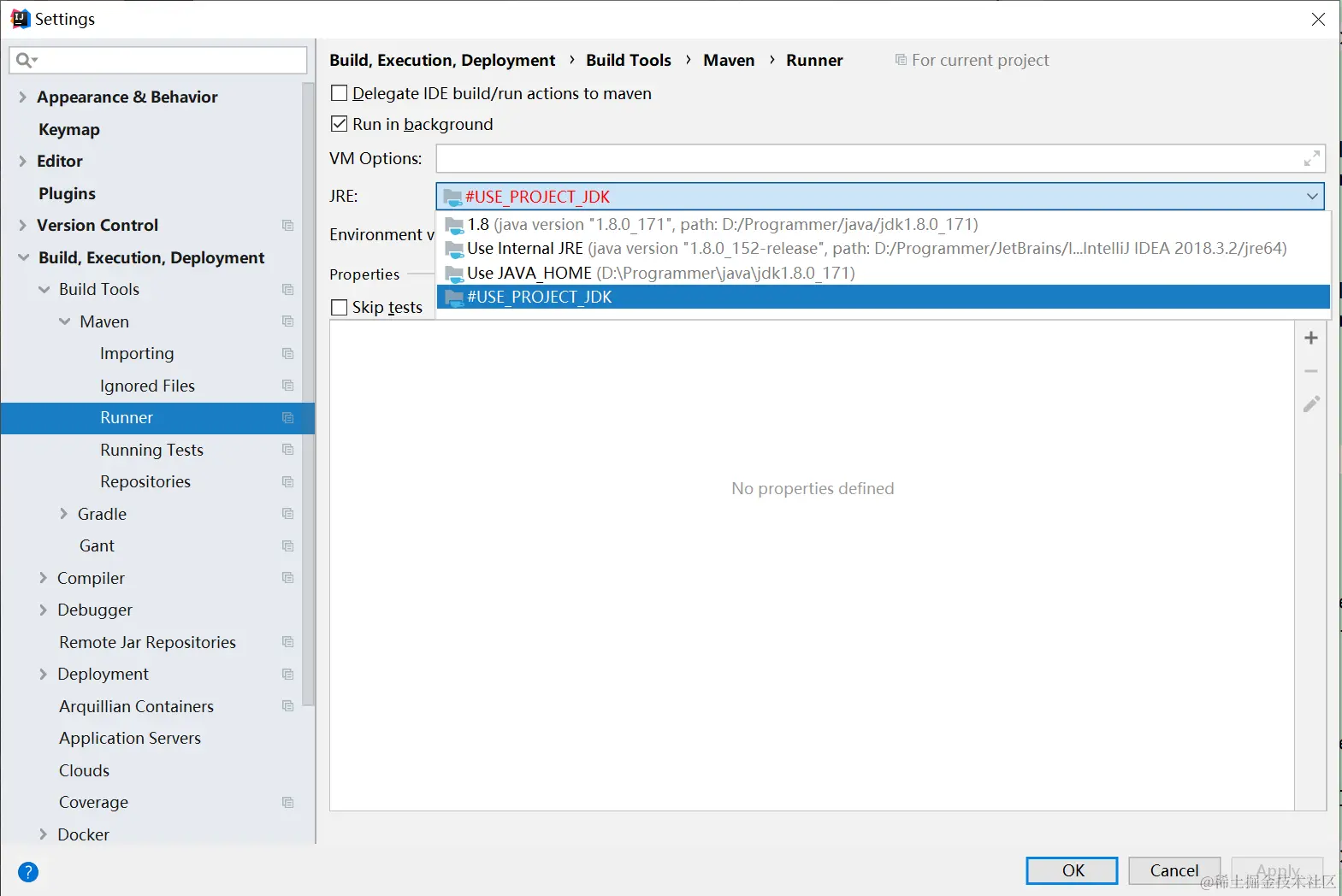This screenshot has width=1342, height=896.
Task: Close the Settings dialog
Action: pos(1318,19)
